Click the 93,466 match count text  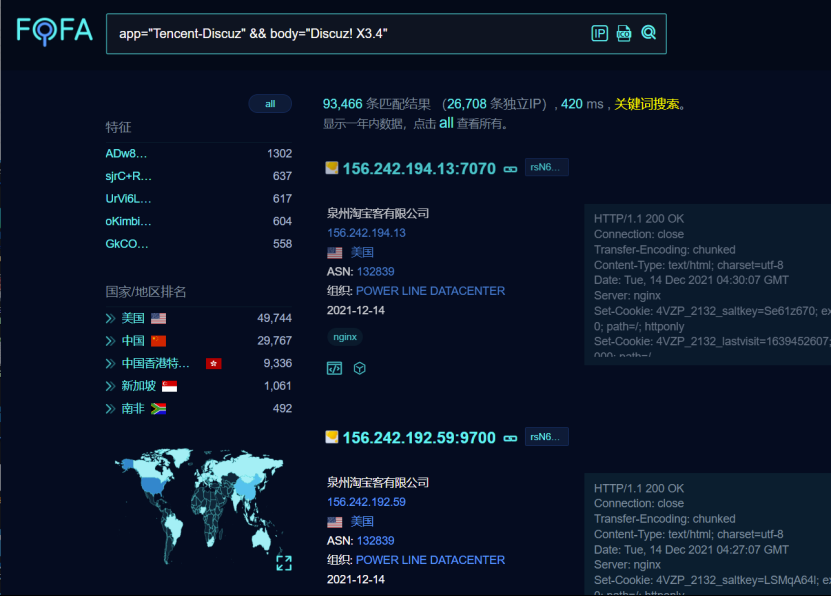342,104
